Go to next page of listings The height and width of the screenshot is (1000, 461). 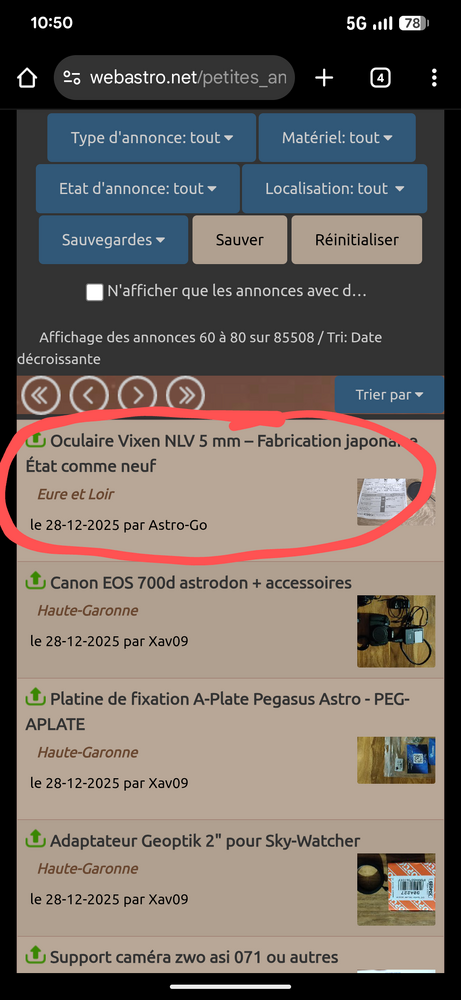coord(138,395)
